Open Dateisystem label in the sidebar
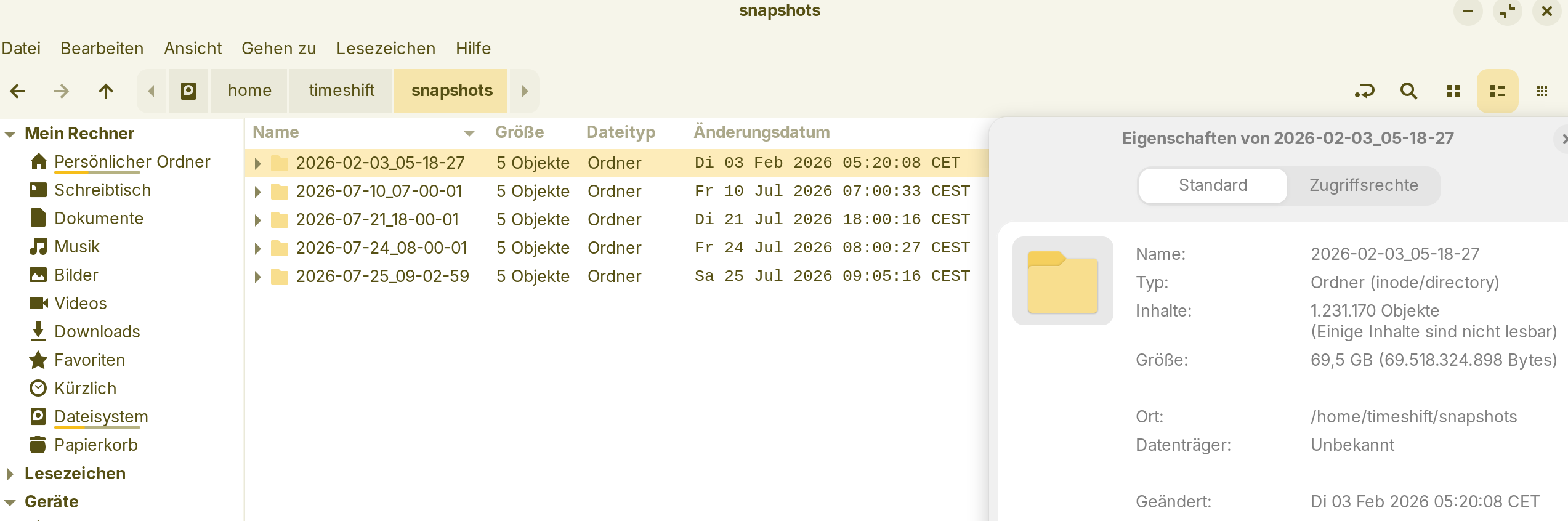The height and width of the screenshot is (521, 1568). [101, 416]
